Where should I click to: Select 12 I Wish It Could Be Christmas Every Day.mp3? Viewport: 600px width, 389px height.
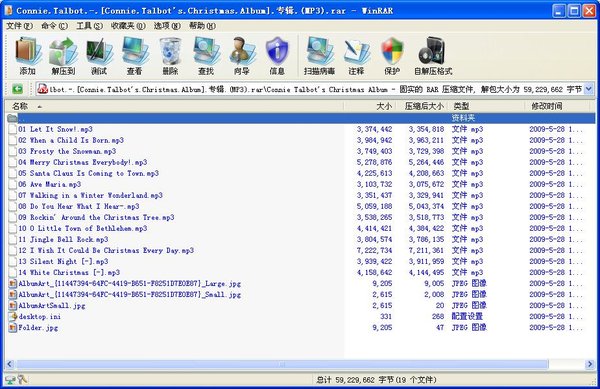click(106, 251)
